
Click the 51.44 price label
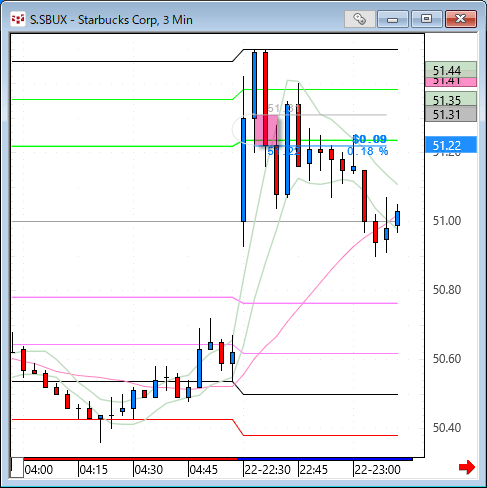pyautogui.click(x=451, y=70)
